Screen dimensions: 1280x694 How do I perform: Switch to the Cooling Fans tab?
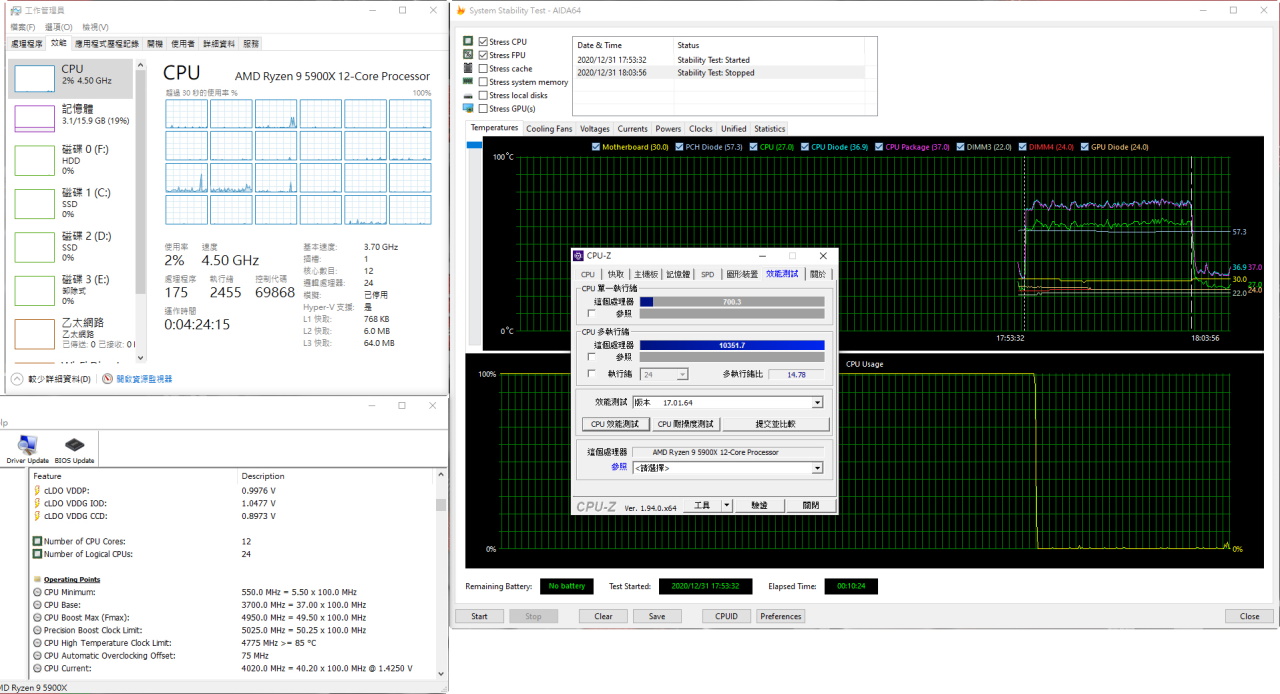(x=549, y=129)
